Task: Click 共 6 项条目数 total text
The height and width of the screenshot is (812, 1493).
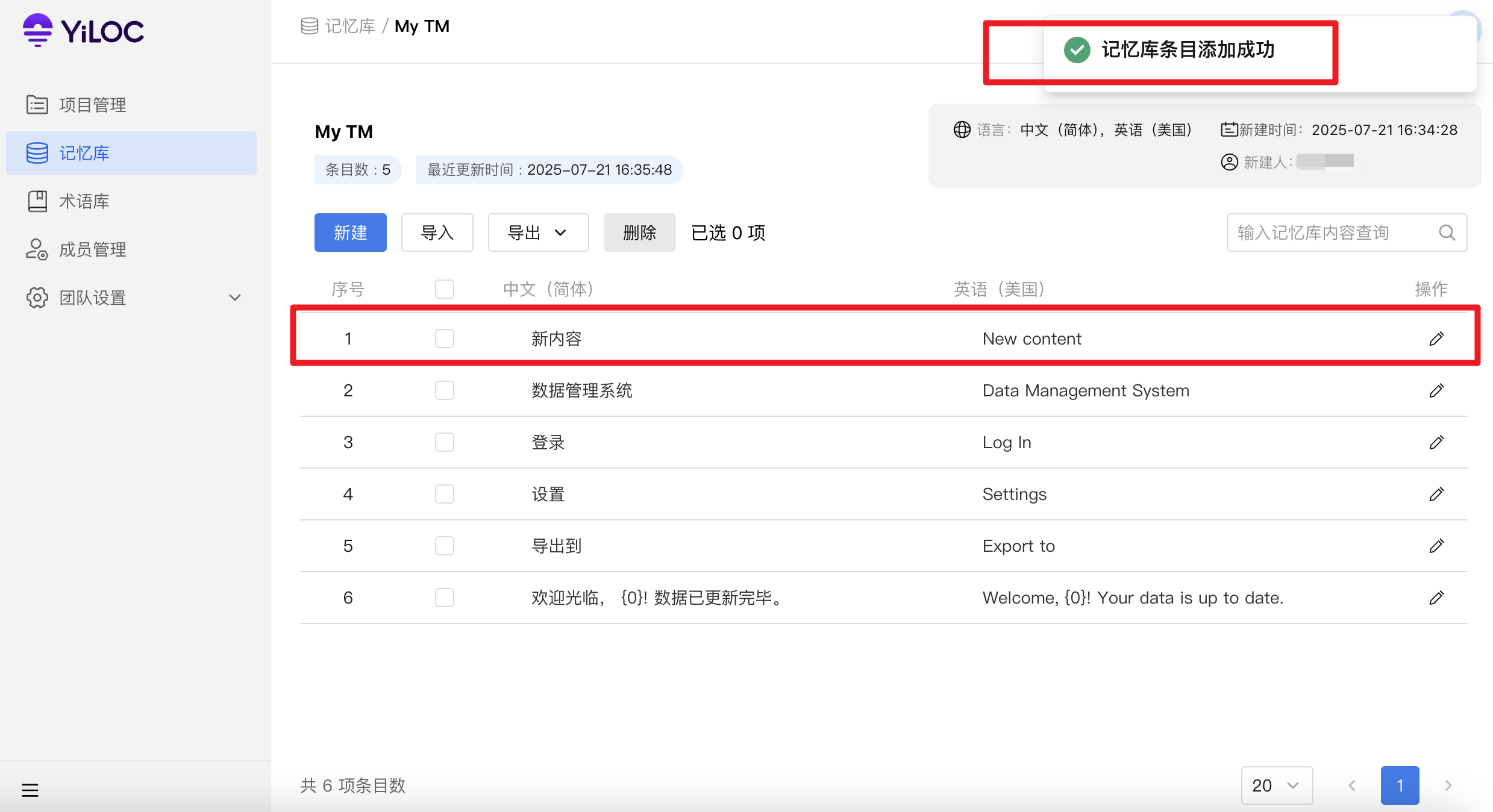Action: point(353,785)
